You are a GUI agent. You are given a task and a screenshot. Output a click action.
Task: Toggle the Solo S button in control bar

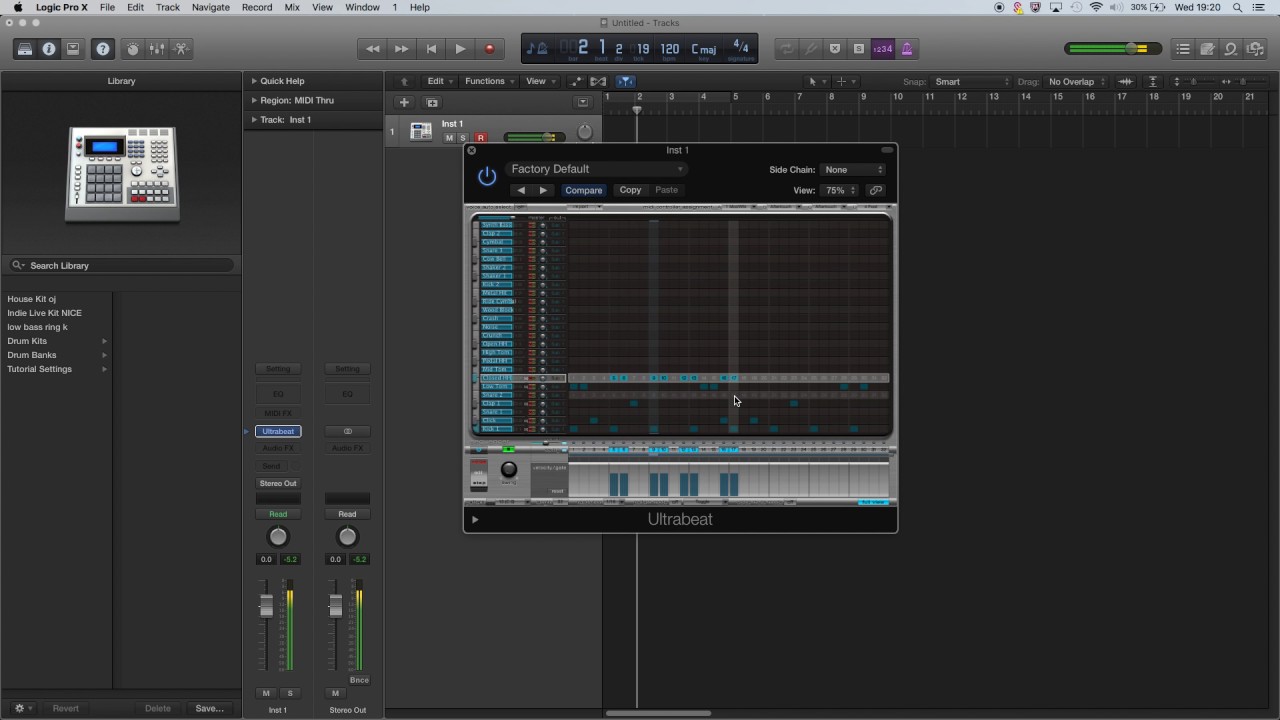tap(859, 49)
